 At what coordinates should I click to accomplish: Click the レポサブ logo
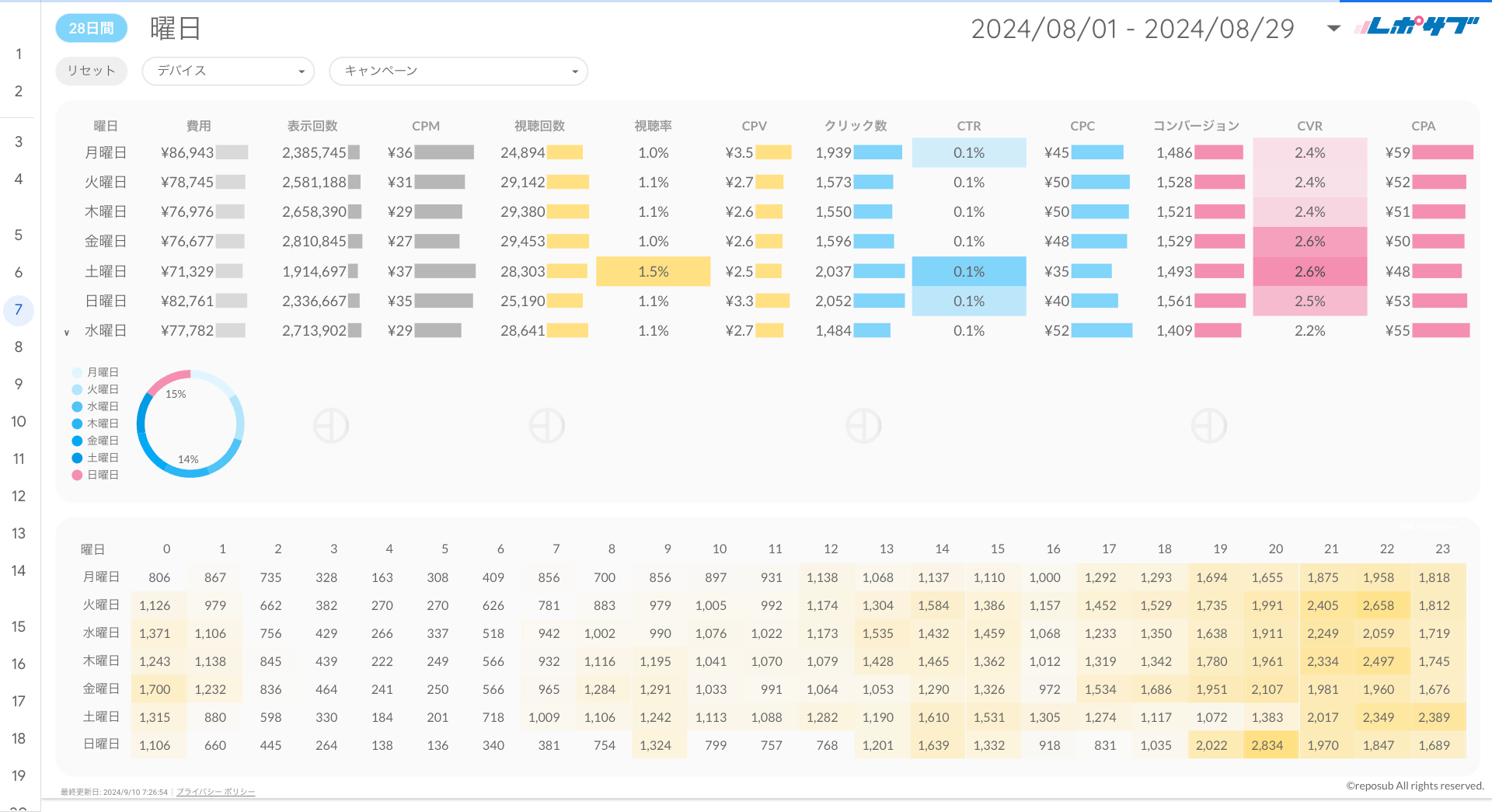[1415, 27]
